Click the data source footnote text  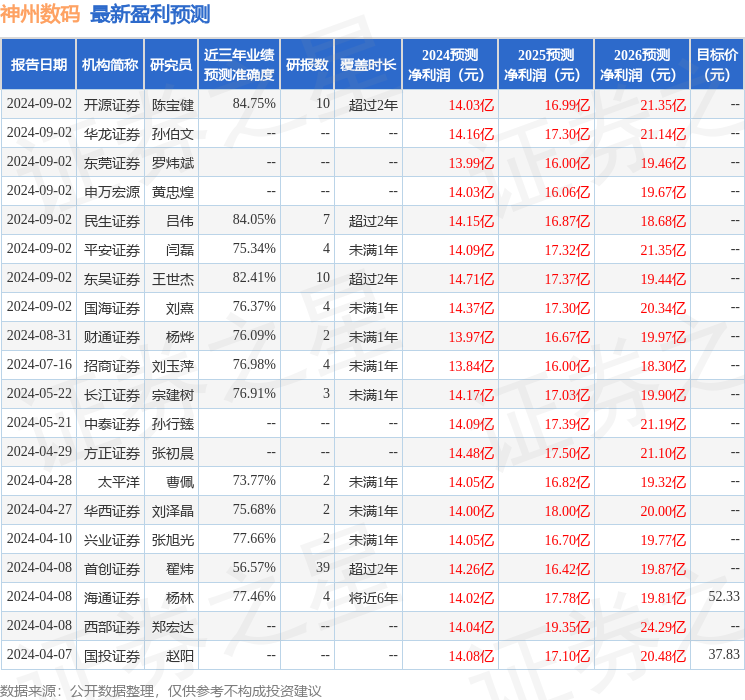point(161,690)
